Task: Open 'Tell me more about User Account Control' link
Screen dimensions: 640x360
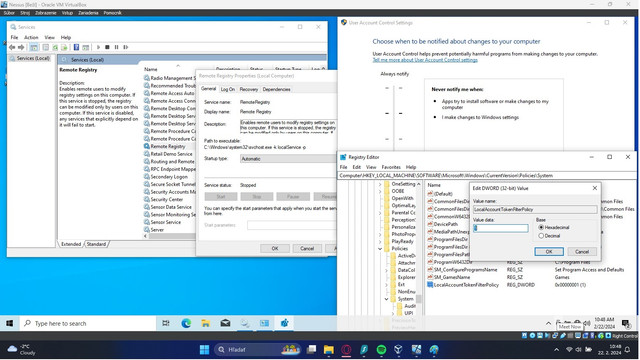Action: [425, 60]
